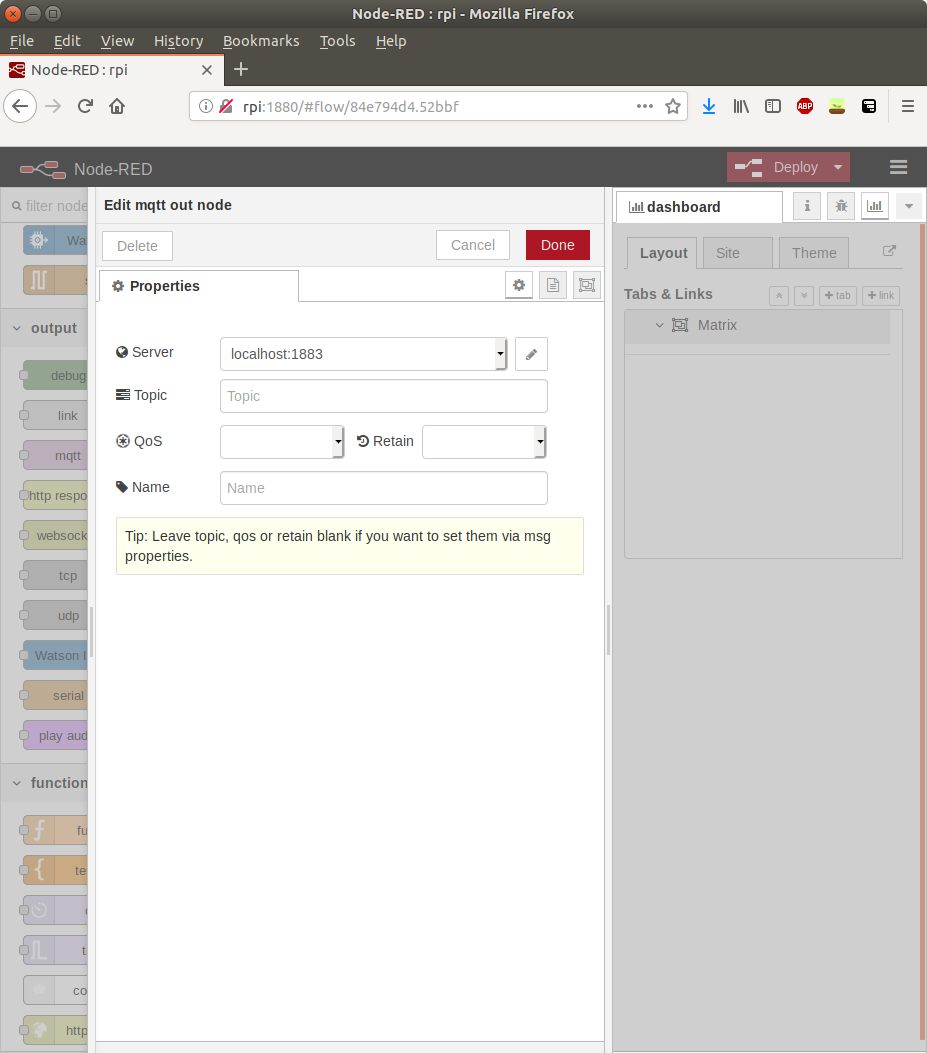Open the Adblock Plus extension icon
This screenshot has width=927, height=1053.
point(805,106)
